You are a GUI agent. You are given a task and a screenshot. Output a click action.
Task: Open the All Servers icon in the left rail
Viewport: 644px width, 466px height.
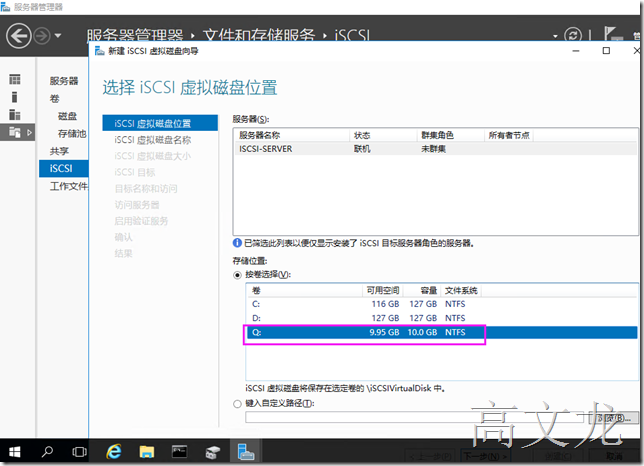coord(15,115)
